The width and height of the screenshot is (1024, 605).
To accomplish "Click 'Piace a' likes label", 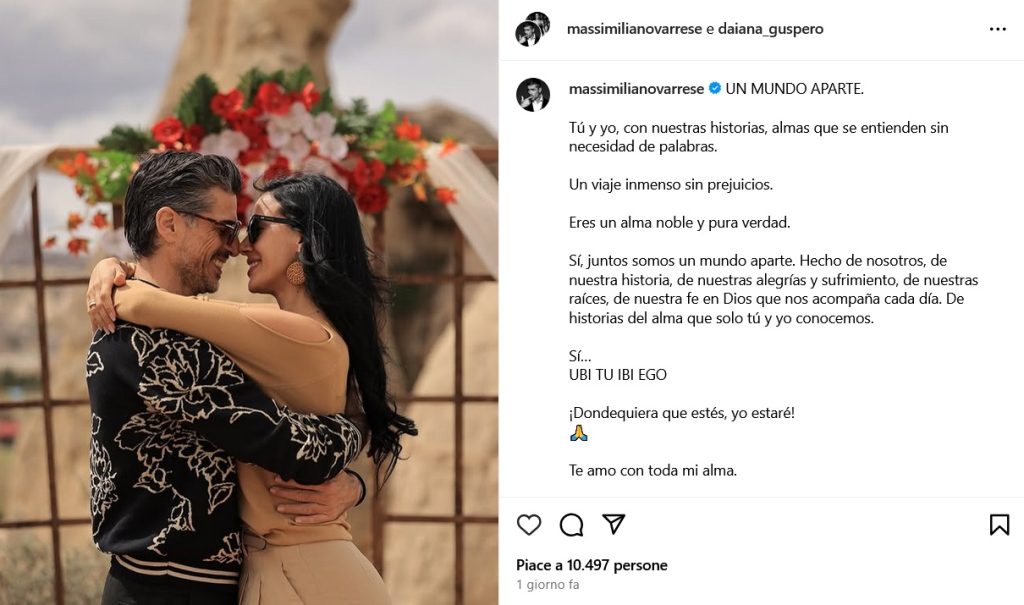I will tap(539, 565).
